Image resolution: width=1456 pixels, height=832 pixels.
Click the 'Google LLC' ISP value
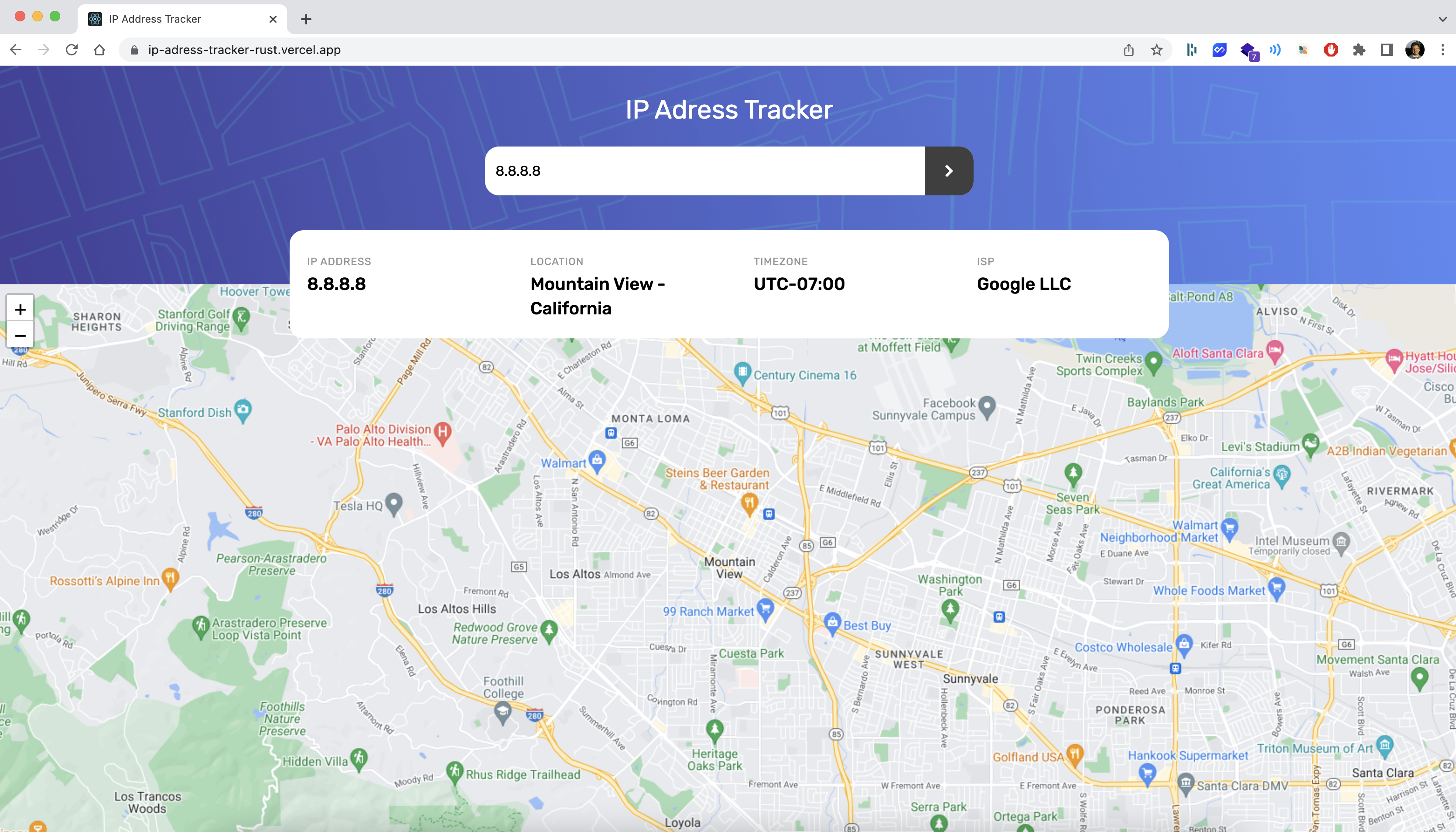point(1023,284)
